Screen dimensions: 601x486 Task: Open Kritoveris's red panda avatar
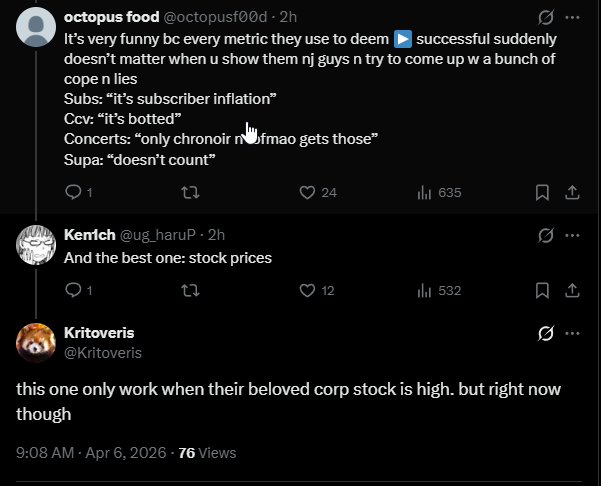coord(36,343)
